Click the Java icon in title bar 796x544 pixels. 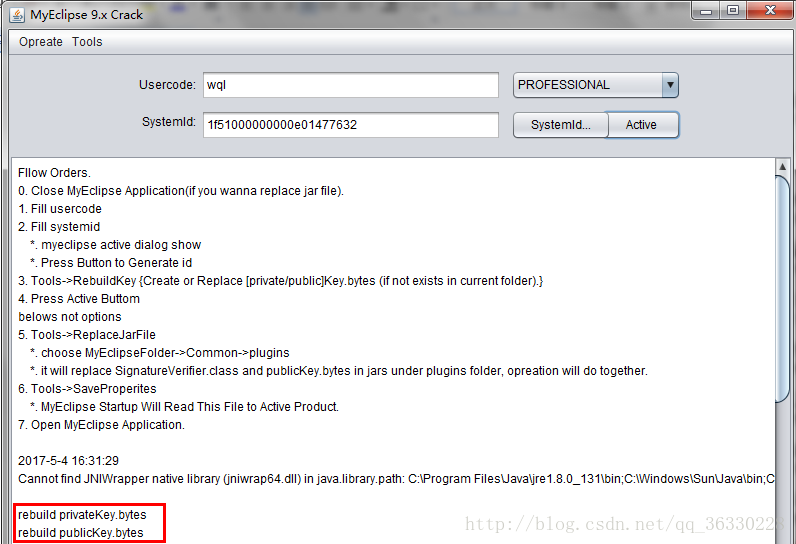coord(17,15)
